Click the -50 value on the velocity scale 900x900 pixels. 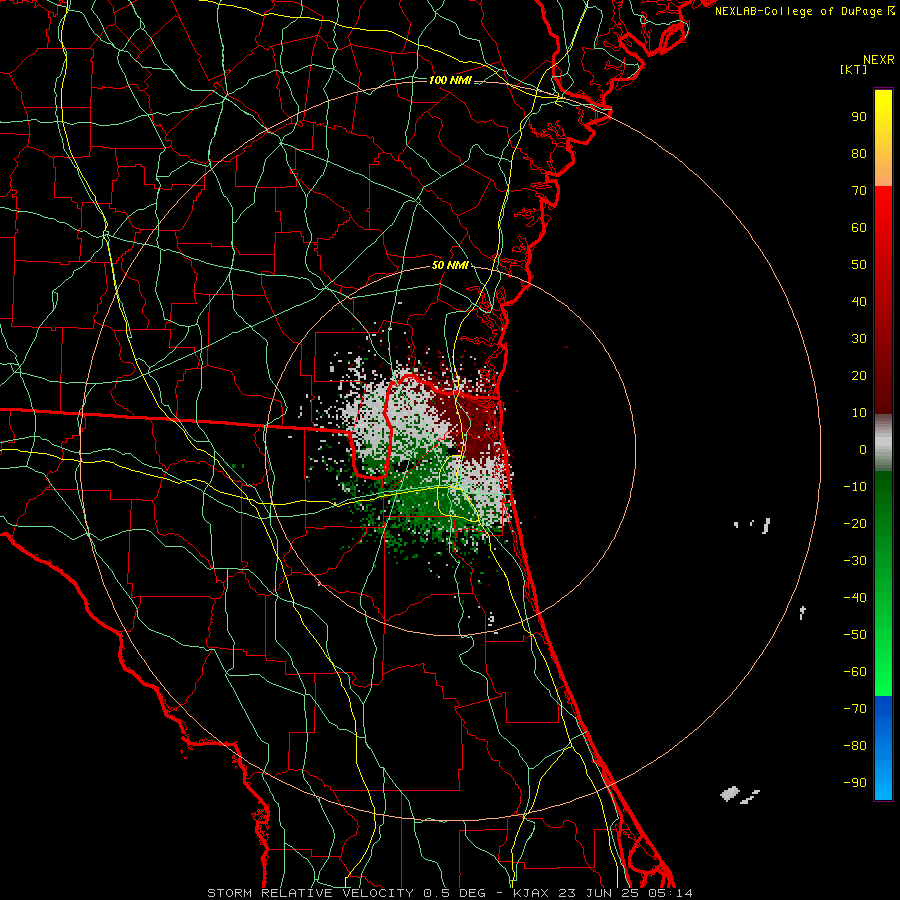pos(855,635)
